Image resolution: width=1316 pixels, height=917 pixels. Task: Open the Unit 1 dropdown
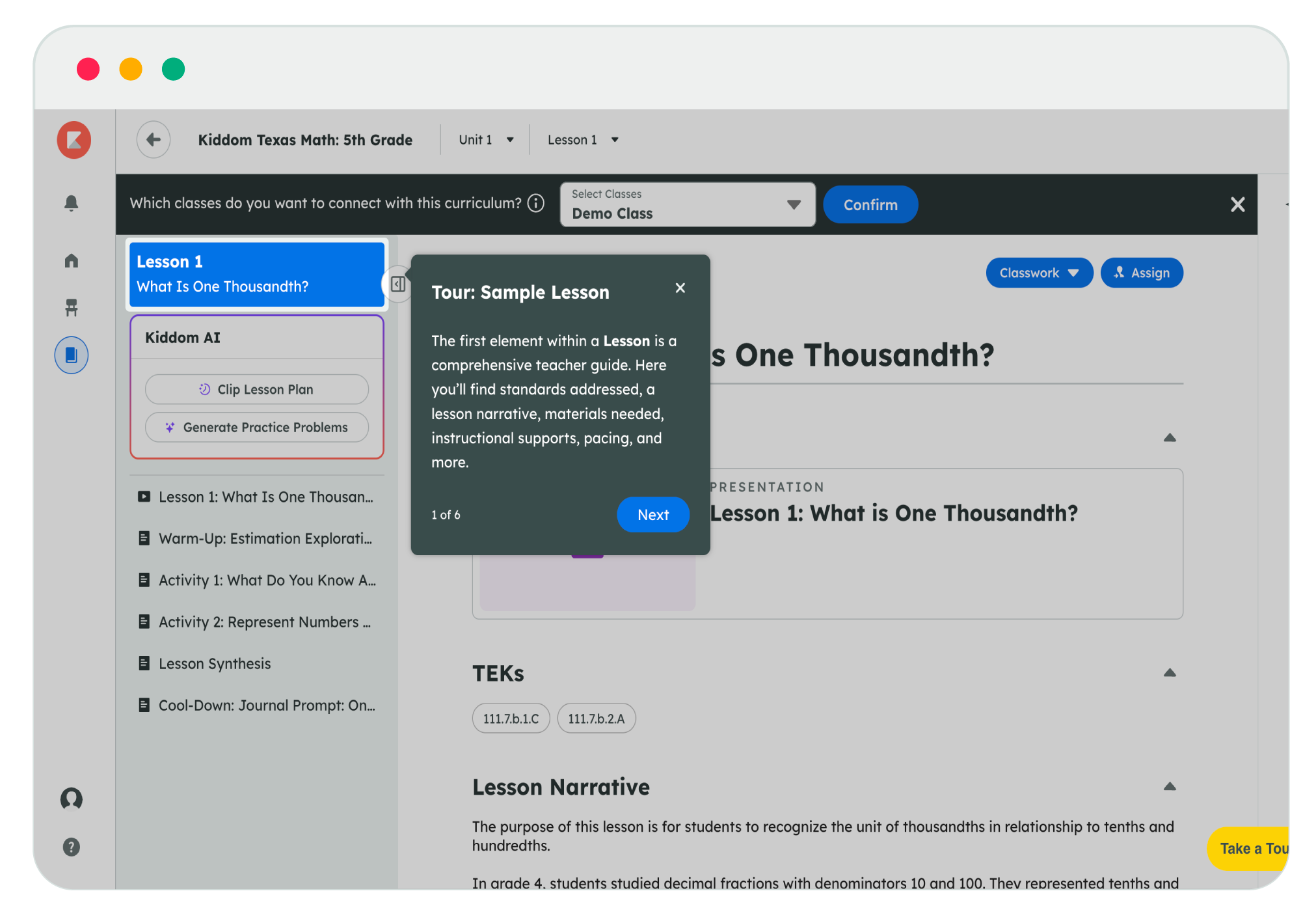coord(486,140)
